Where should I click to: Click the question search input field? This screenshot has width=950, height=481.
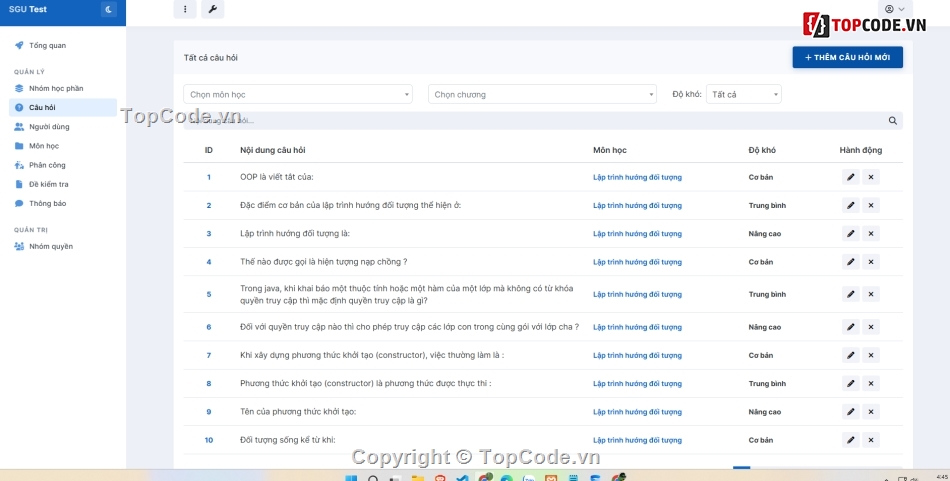[x=535, y=121]
